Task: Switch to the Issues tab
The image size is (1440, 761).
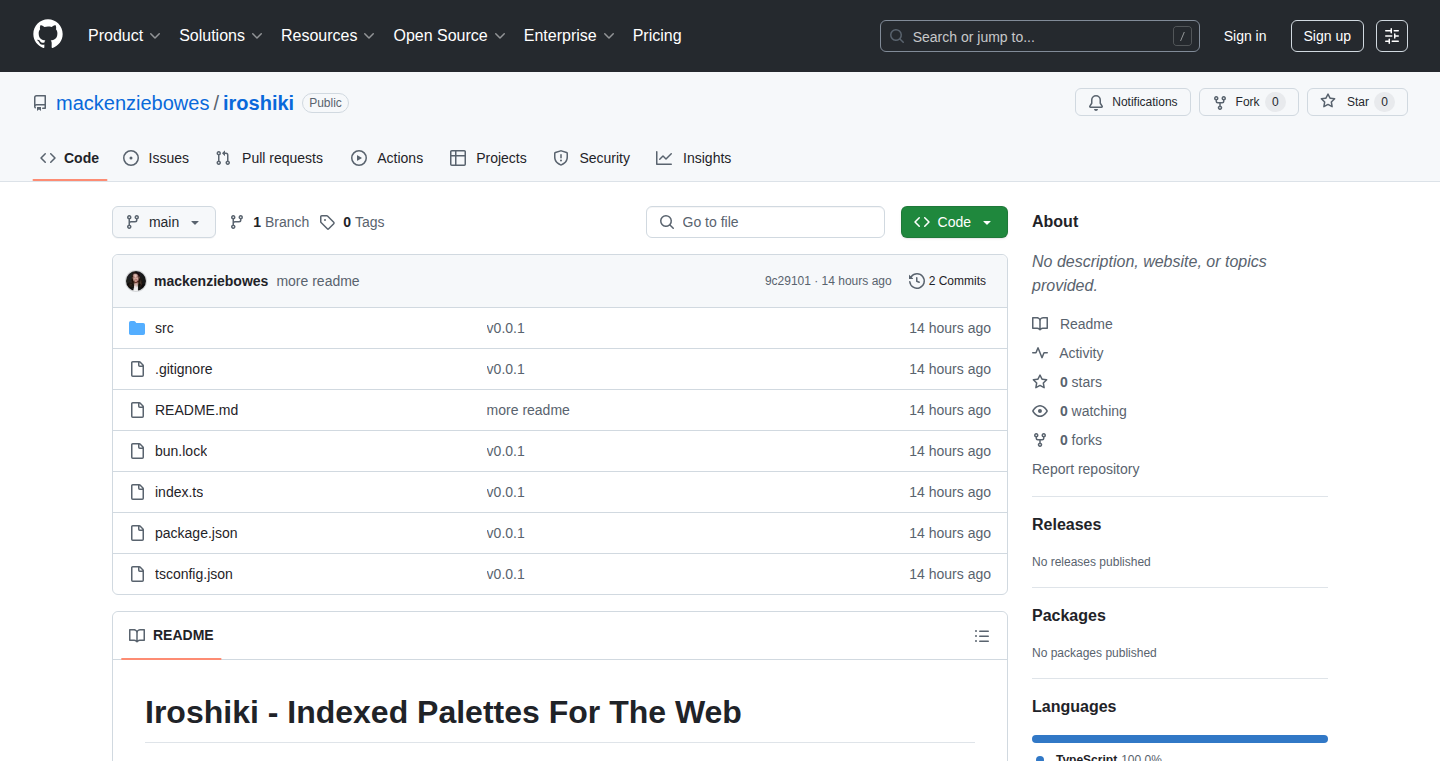Action: (156, 158)
